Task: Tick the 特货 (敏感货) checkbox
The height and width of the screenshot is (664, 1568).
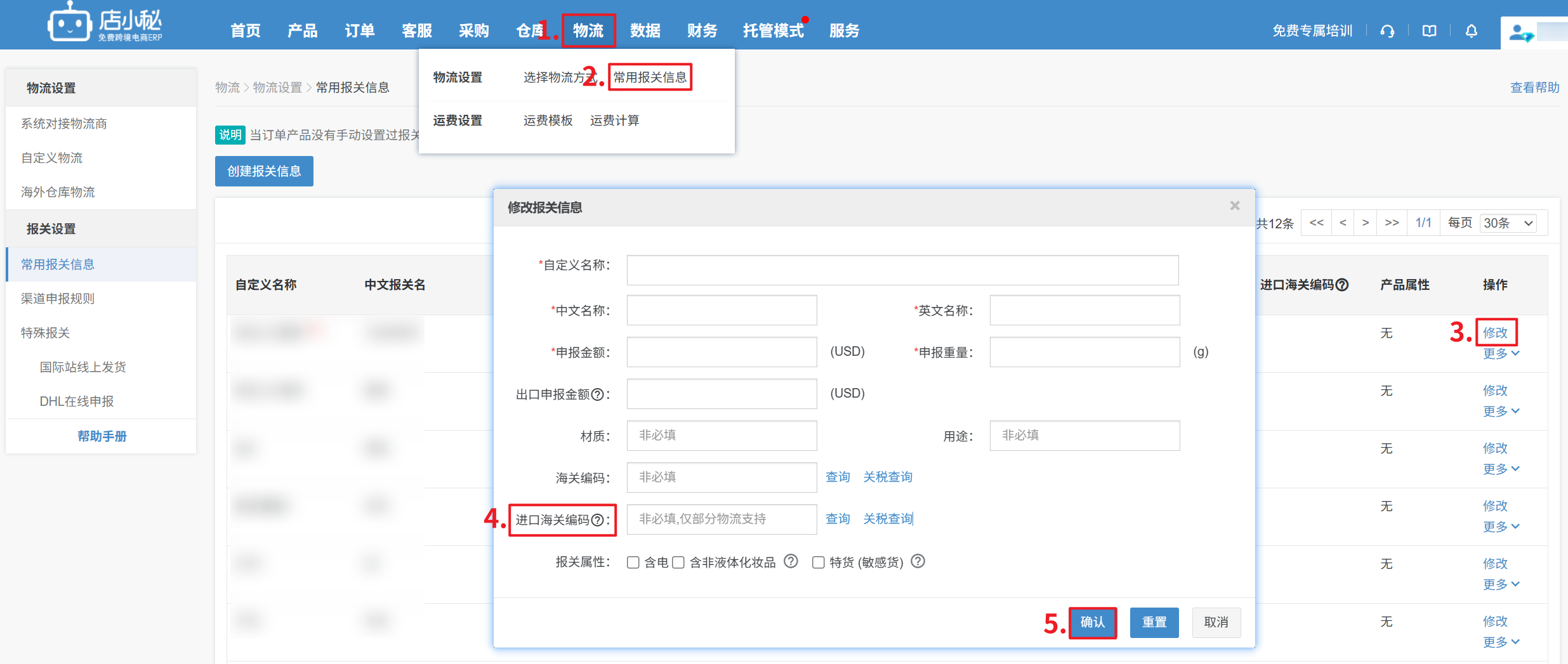Action: 819,563
